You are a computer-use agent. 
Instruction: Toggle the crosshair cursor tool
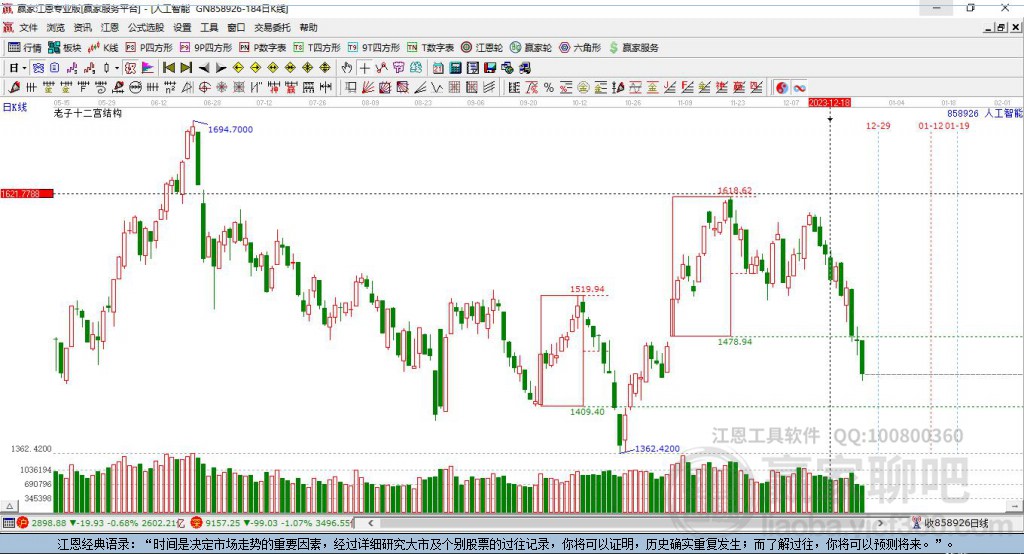pos(364,68)
